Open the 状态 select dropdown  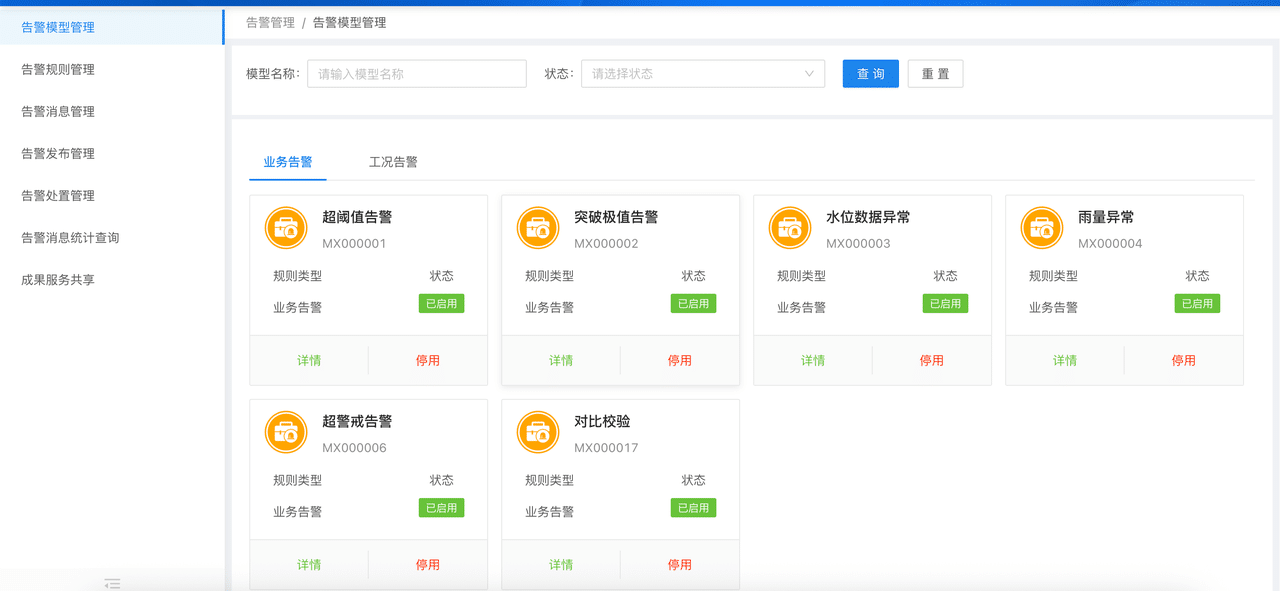pyautogui.click(x=703, y=74)
